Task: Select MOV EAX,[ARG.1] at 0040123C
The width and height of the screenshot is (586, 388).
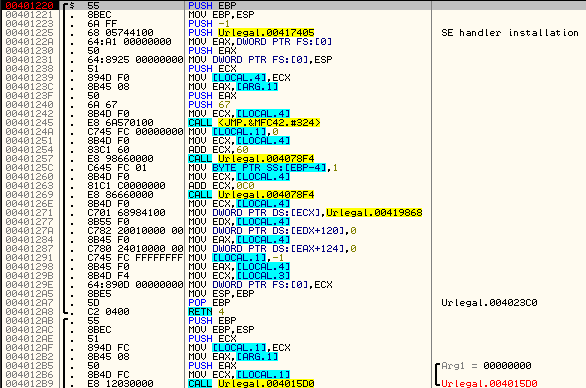Action: tap(233, 86)
